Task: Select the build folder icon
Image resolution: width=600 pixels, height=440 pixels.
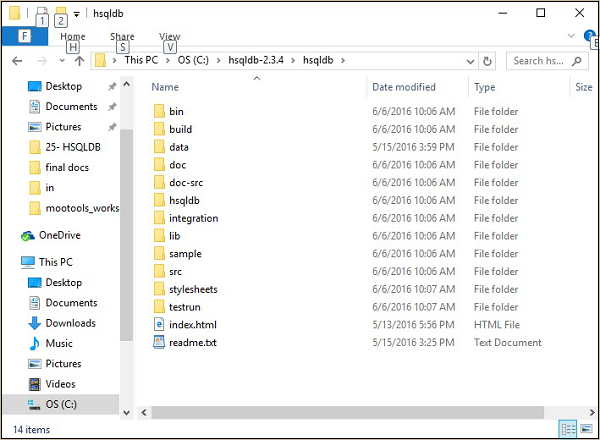Action: pos(159,129)
